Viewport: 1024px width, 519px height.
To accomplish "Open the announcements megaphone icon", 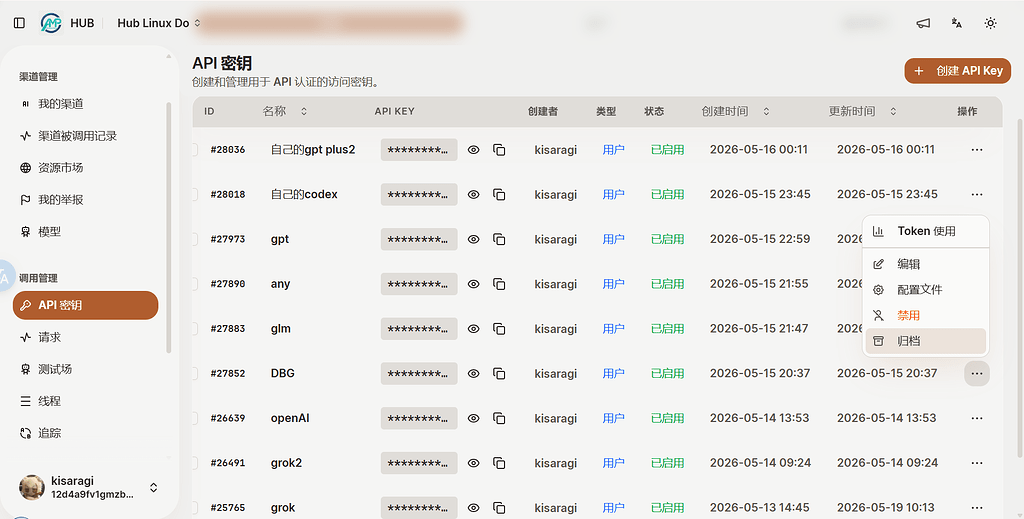I will point(923,23).
